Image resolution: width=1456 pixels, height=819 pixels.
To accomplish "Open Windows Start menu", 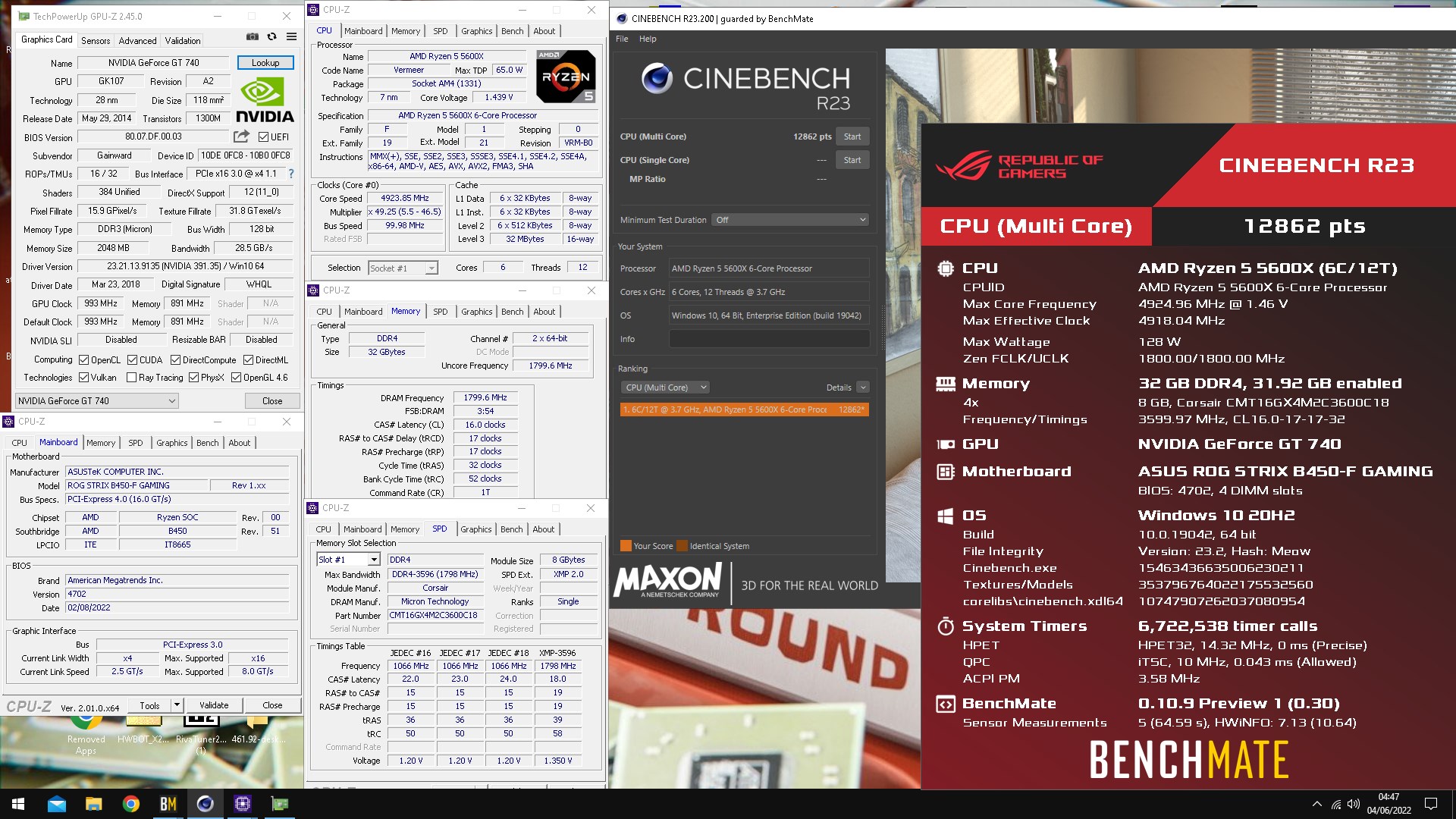I will (x=18, y=804).
